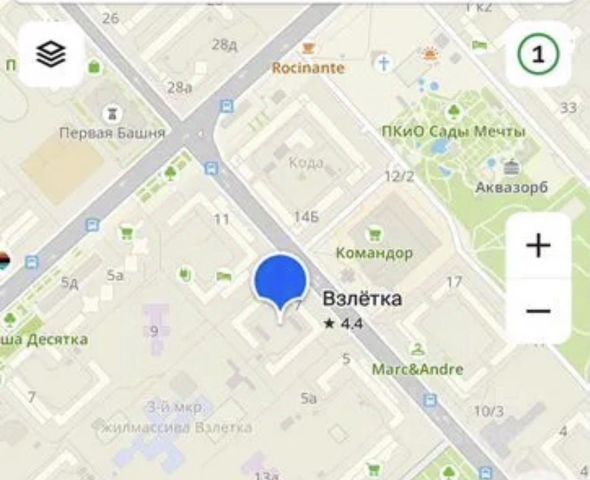Open the ПКиО Сады Мечты park icon
The image size is (590, 480).
coord(454,112)
